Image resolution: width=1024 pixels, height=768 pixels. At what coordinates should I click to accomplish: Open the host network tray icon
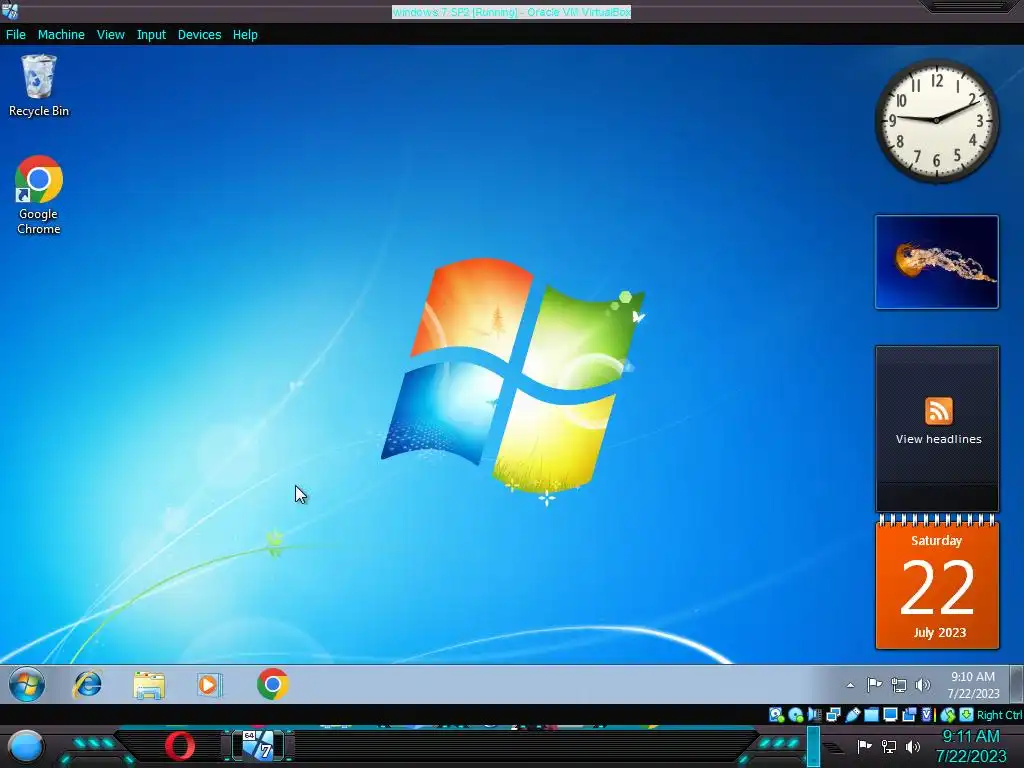point(888,746)
